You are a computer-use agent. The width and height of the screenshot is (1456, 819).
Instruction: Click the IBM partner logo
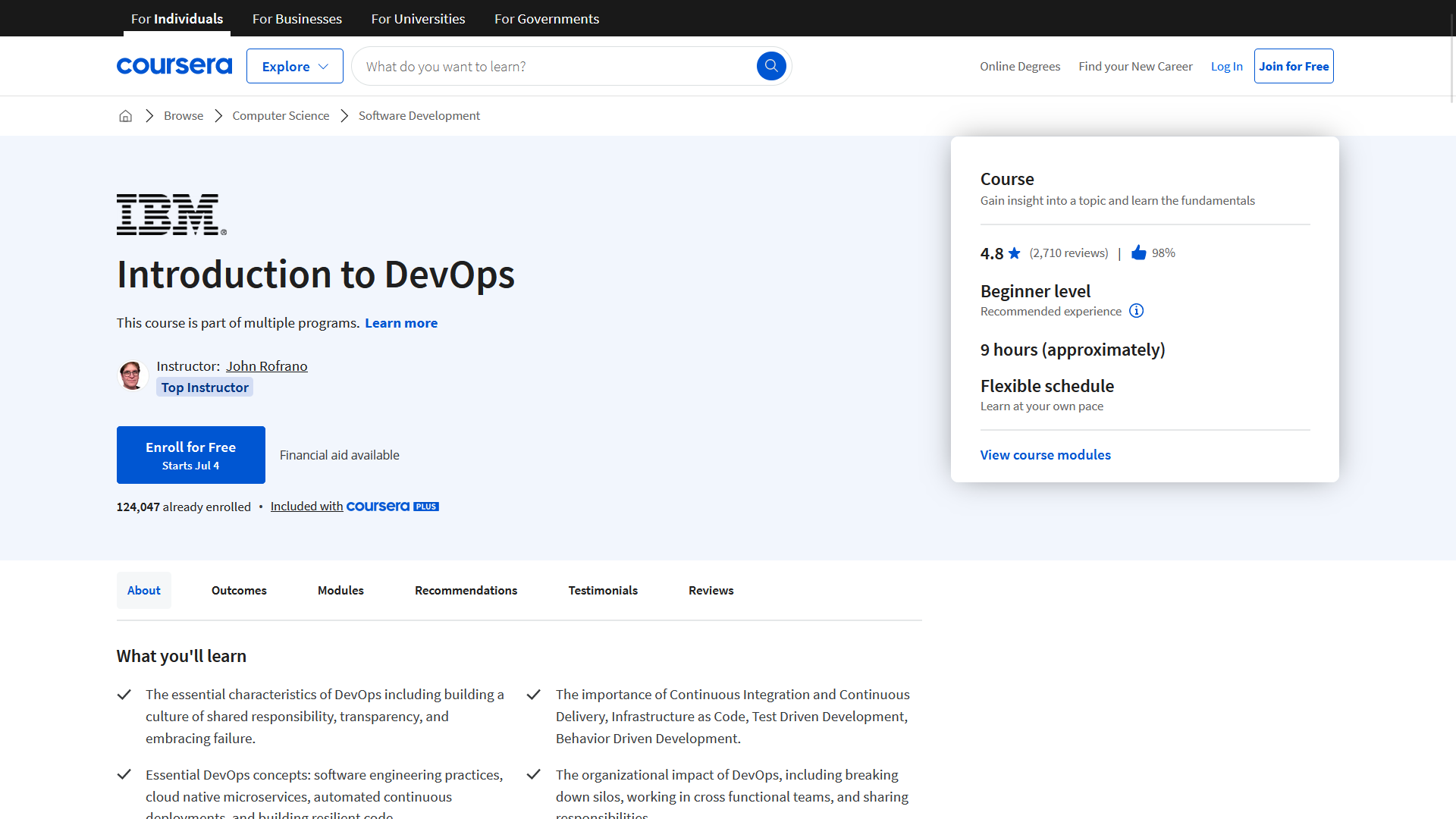(171, 215)
